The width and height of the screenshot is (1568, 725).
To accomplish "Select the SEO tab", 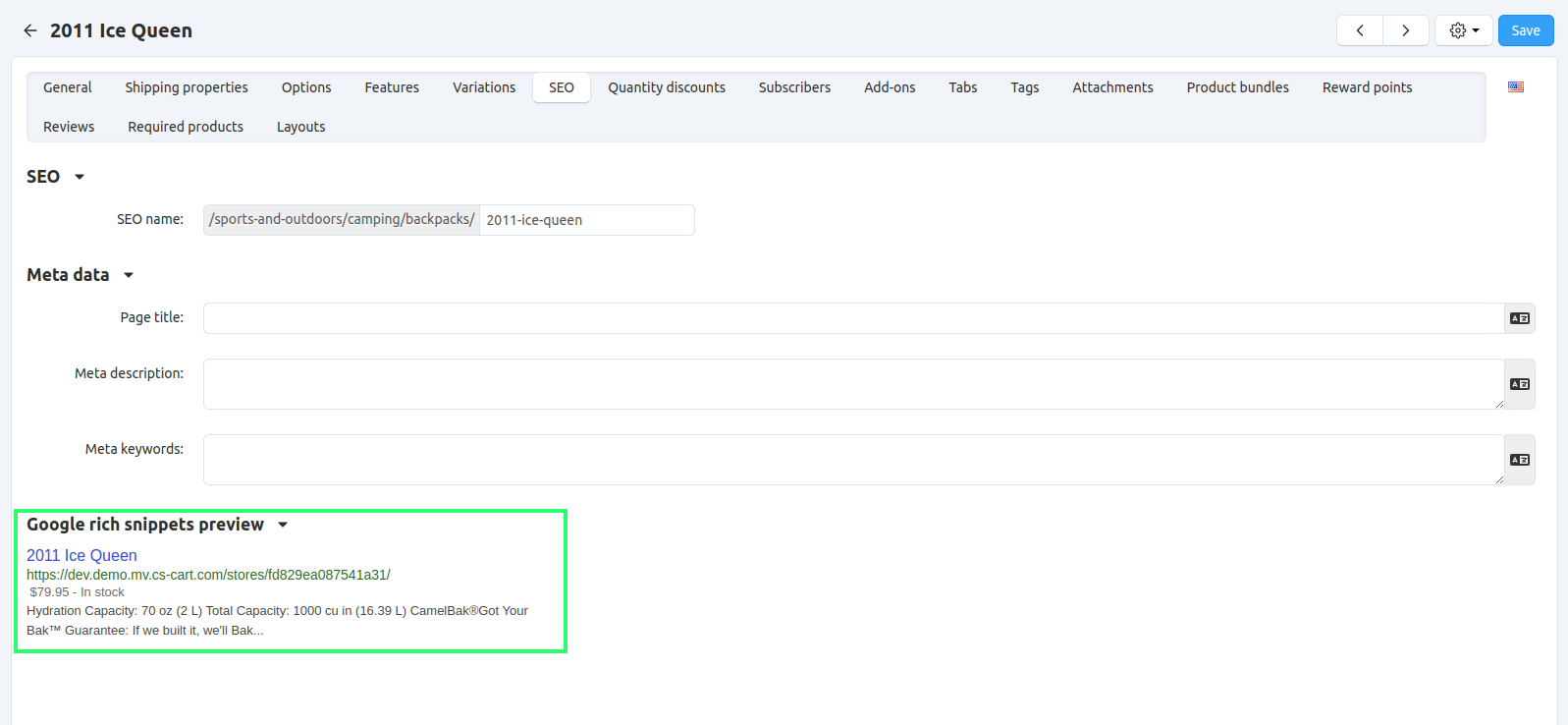I will click(x=562, y=87).
